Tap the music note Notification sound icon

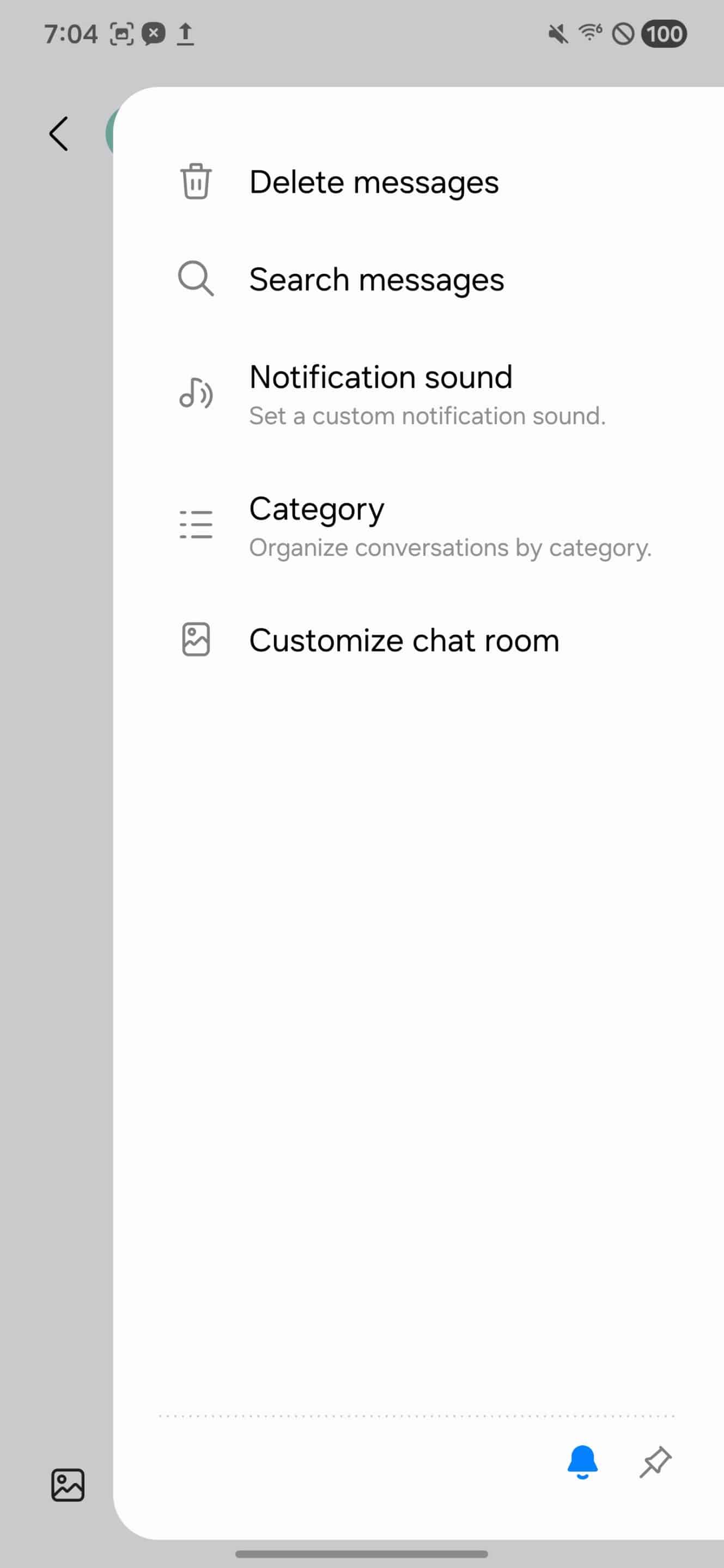pos(196,393)
